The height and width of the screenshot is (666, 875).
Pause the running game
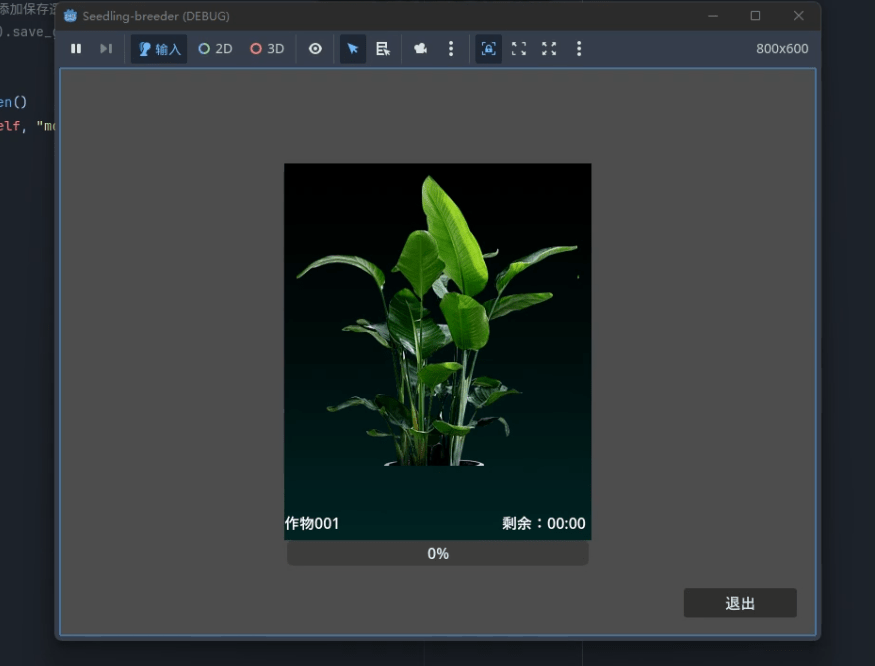[x=76, y=49]
